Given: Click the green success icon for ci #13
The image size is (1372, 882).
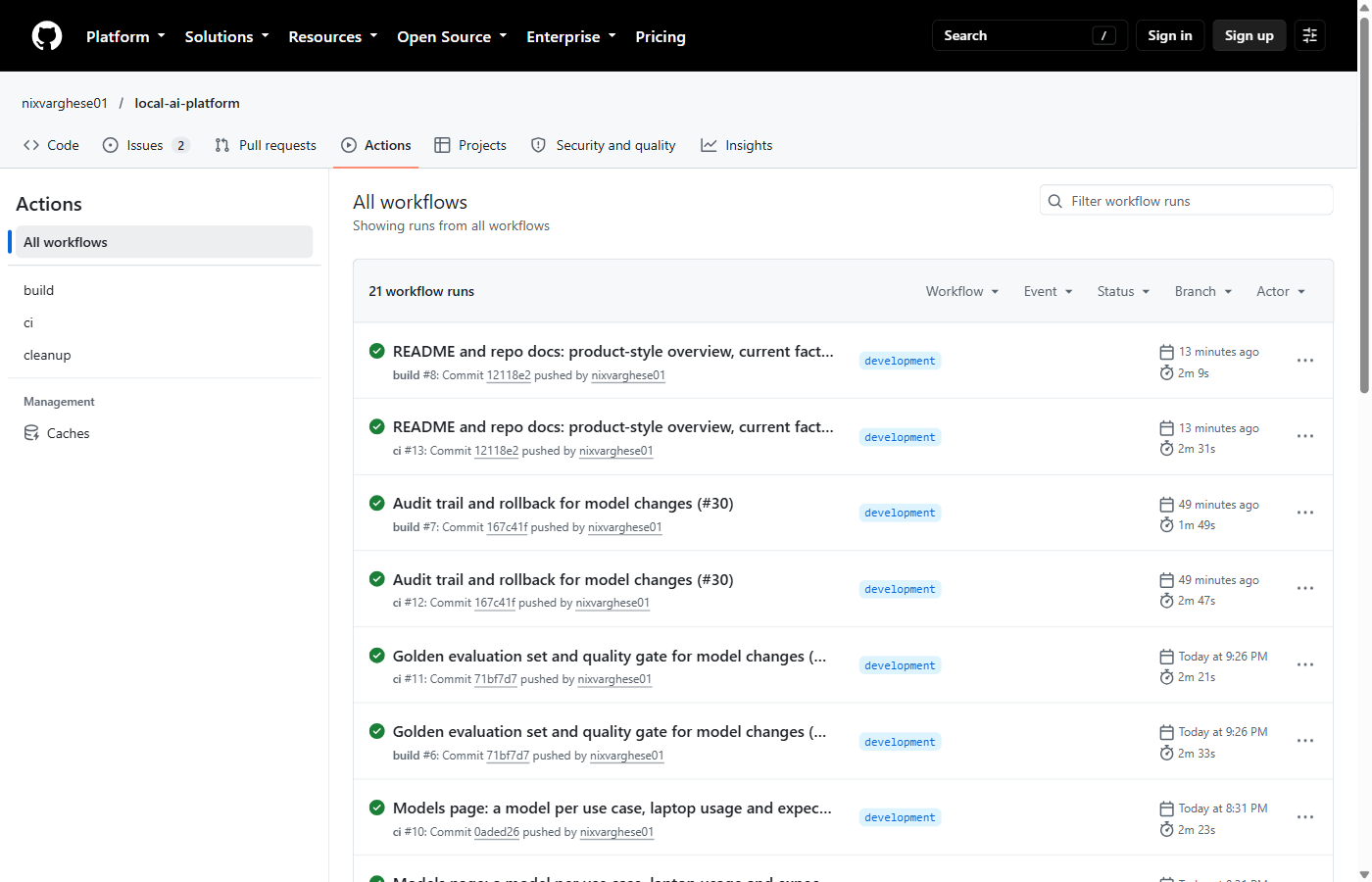Looking at the screenshot, I should point(377,426).
